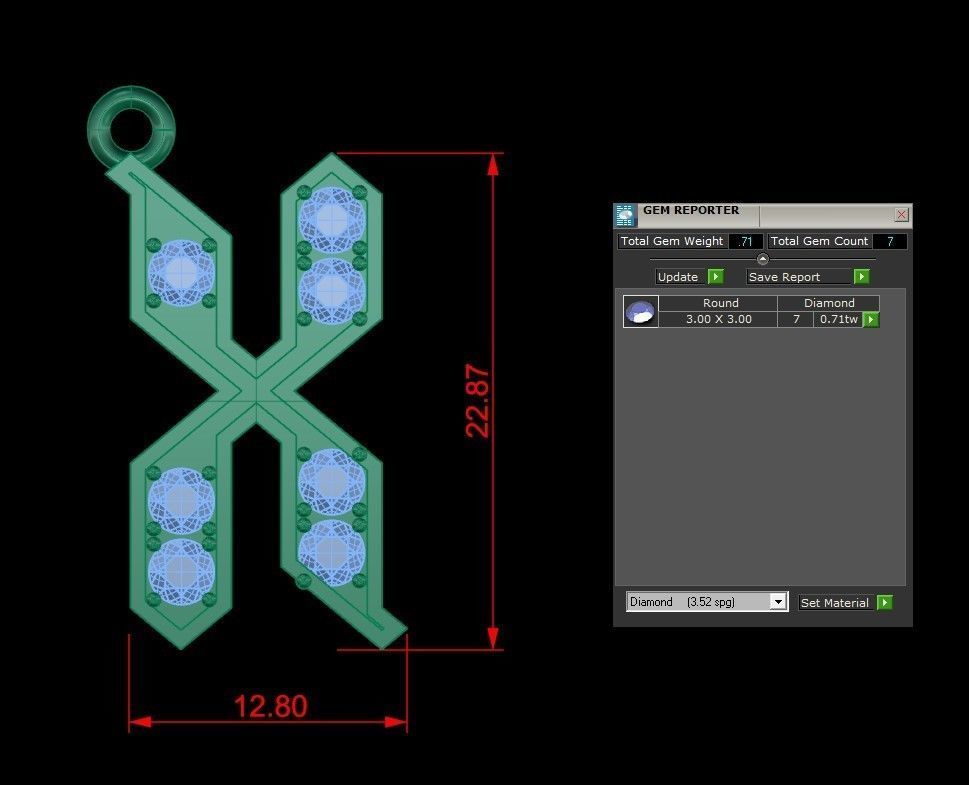Click the Save Report button

click(x=800, y=277)
